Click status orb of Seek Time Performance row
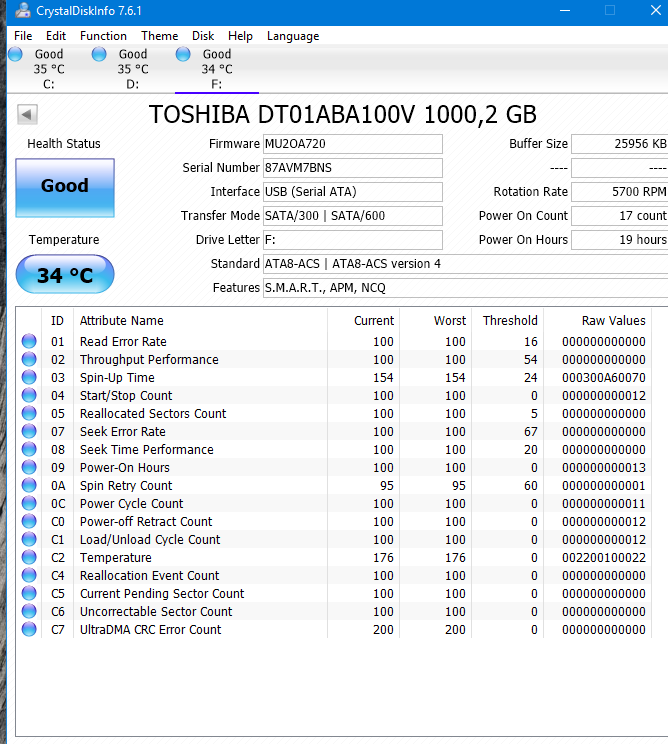This screenshot has width=668, height=744. (x=29, y=449)
